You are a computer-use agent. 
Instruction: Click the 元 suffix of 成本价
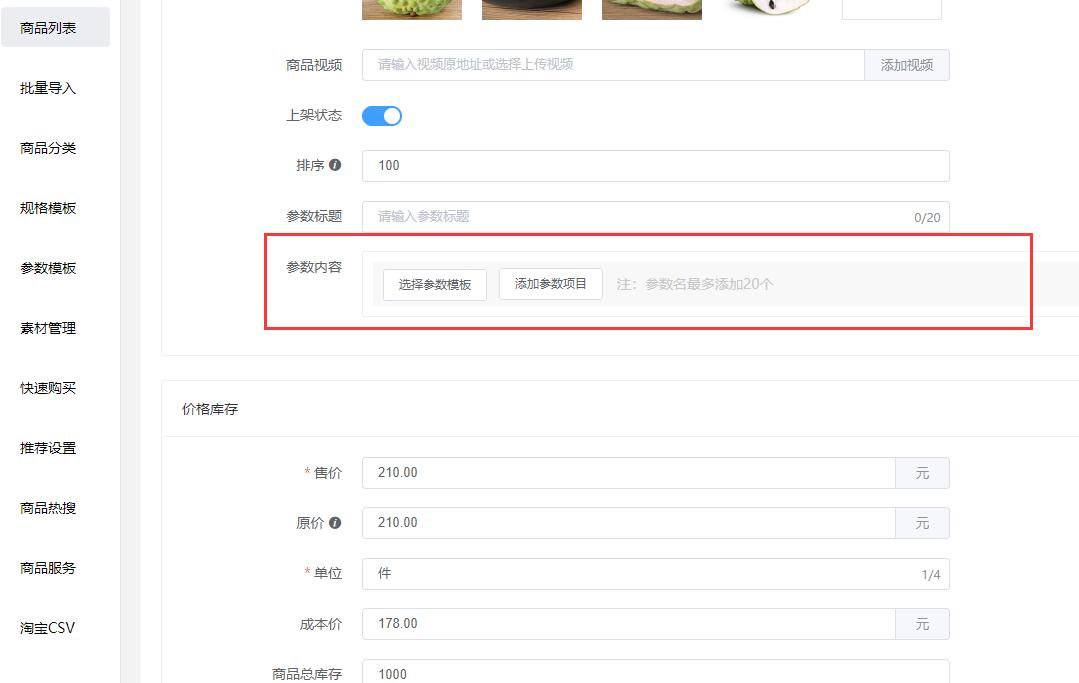(922, 624)
